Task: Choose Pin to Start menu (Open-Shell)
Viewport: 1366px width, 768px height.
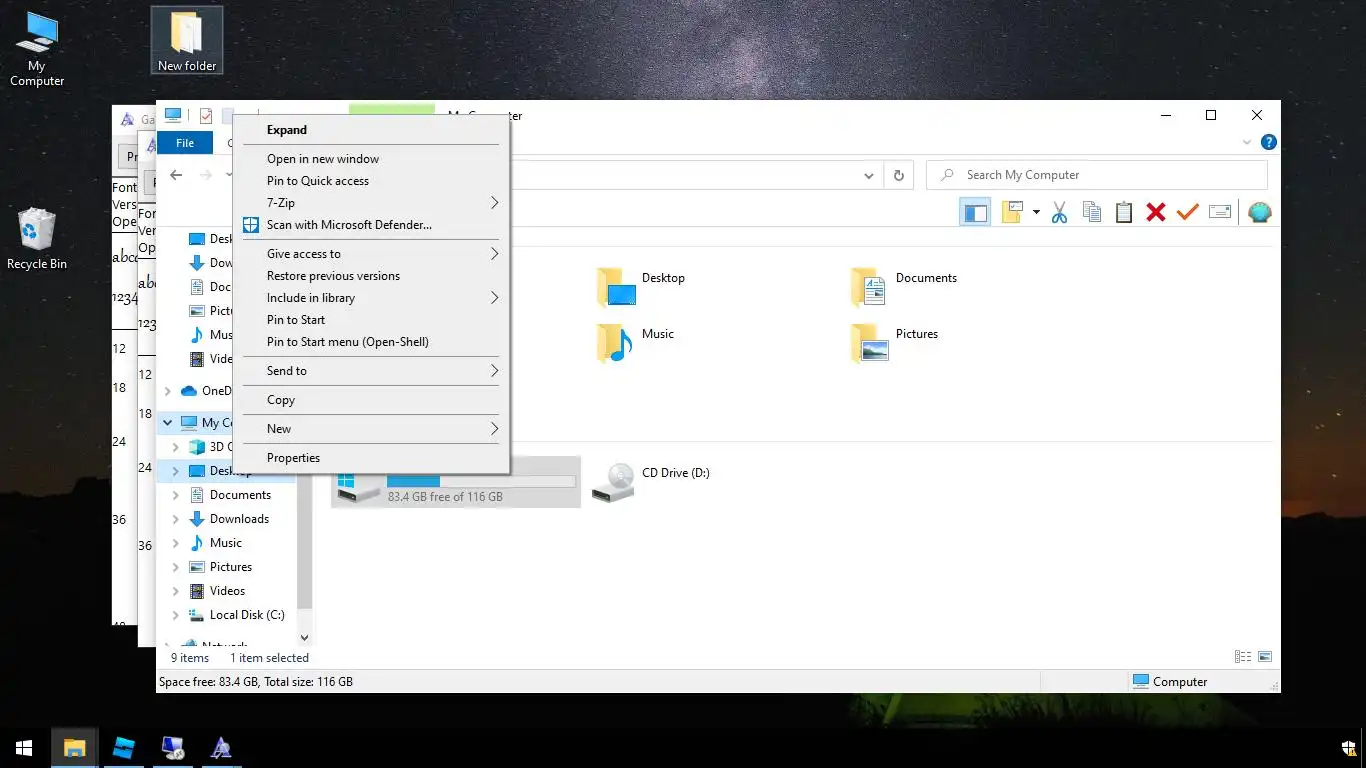Action: (x=371, y=342)
